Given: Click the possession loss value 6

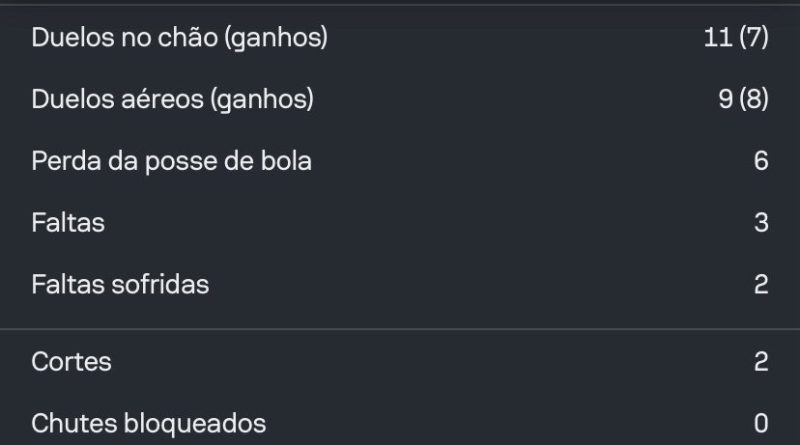Looking at the screenshot, I should pos(761,161).
